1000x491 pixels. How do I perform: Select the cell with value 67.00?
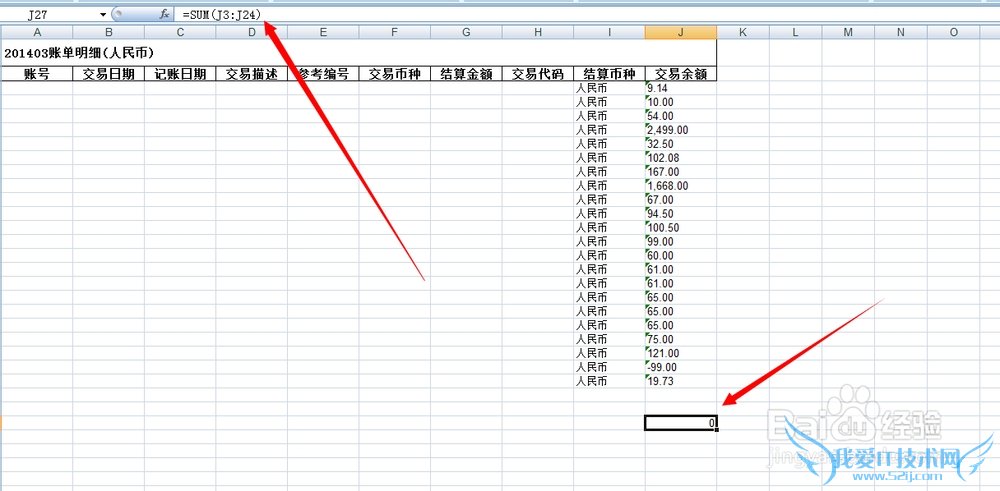point(680,200)
